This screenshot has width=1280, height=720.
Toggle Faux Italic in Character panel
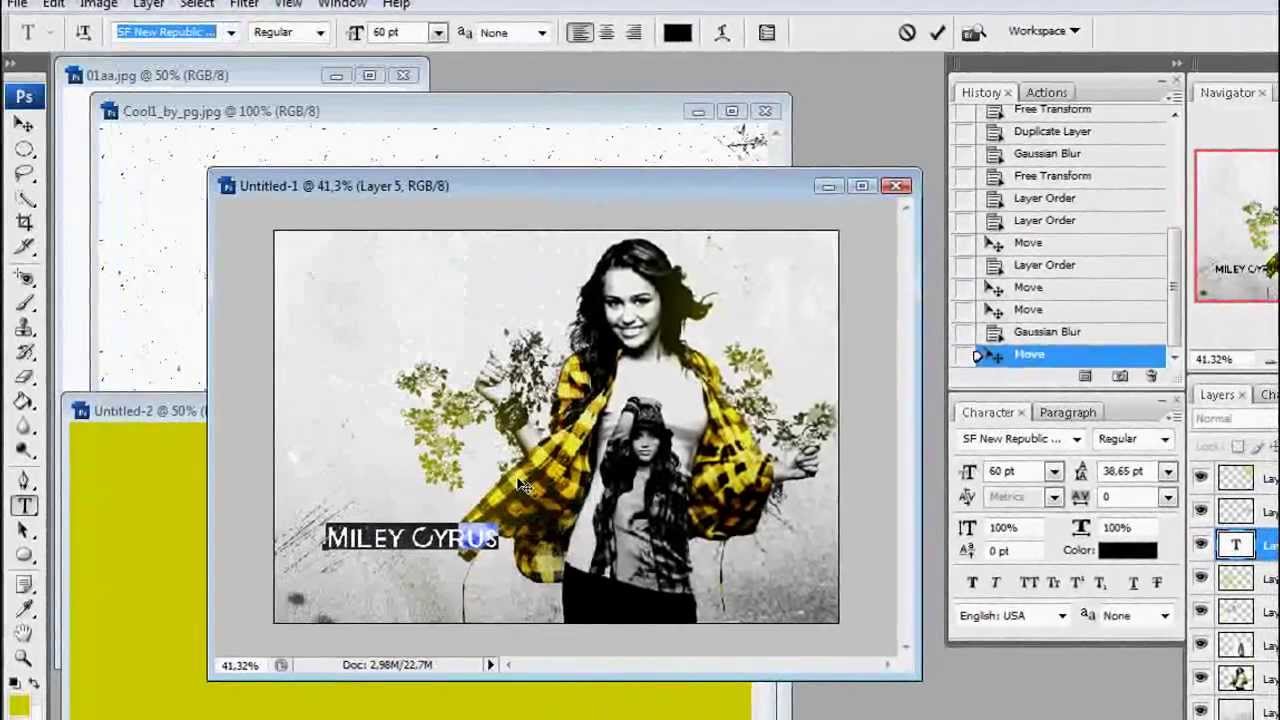(996, 582)
